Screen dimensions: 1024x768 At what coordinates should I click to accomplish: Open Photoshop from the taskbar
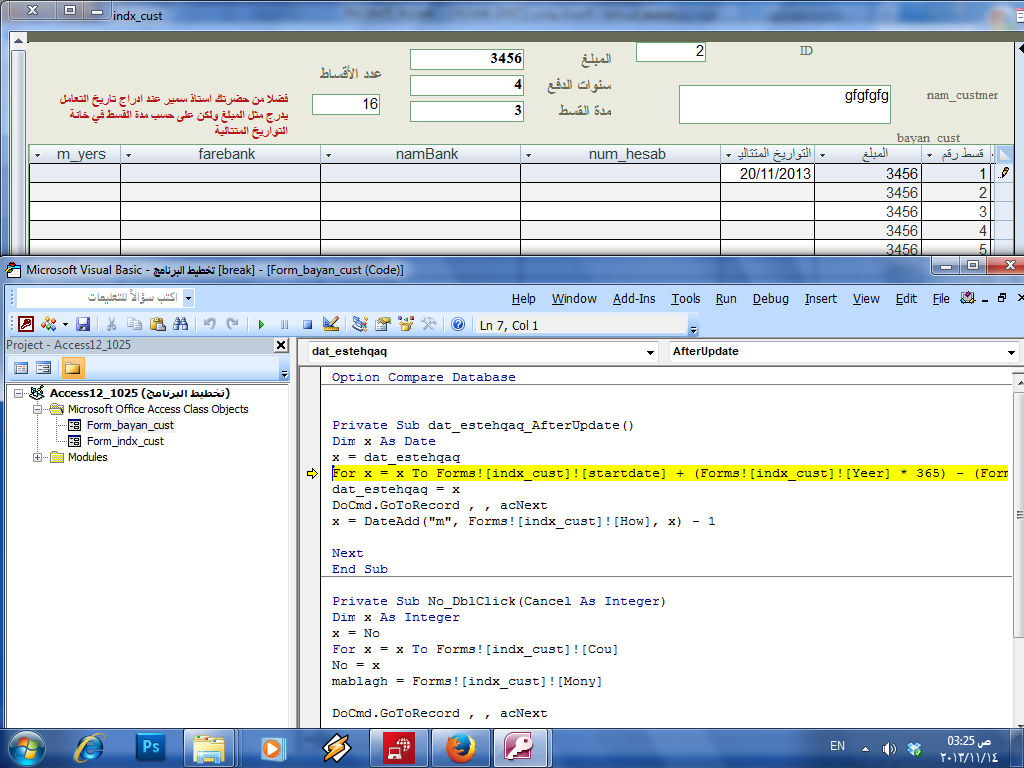click(x=150, y=748)
